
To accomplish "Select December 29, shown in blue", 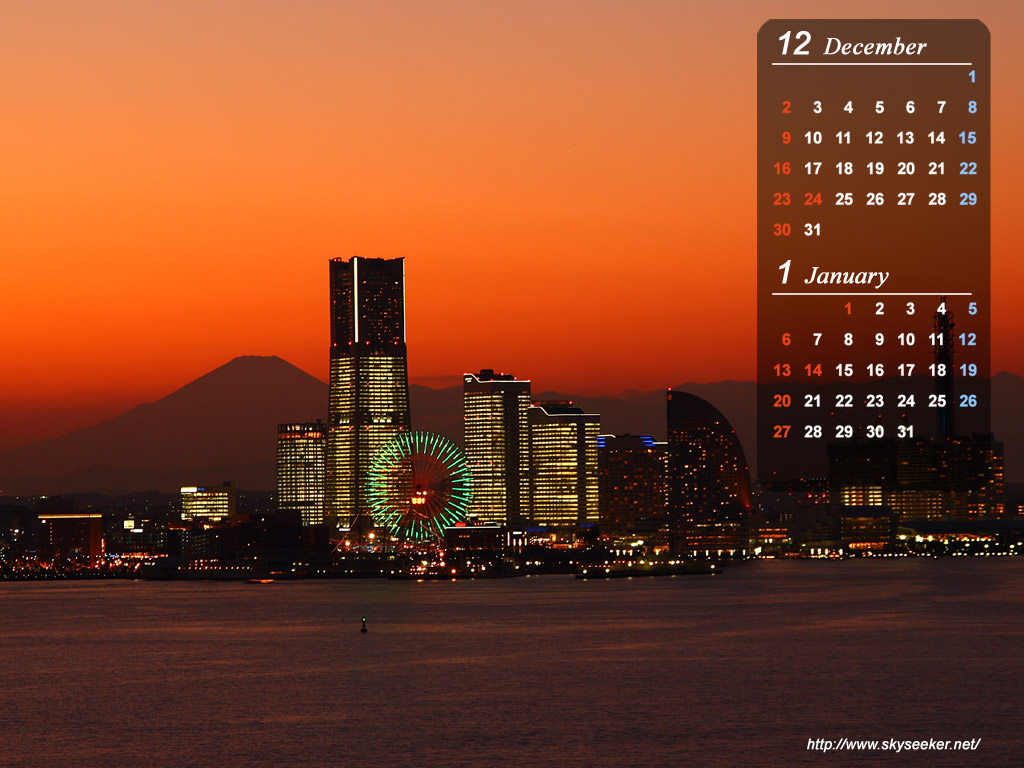I will tap(968, 199).
